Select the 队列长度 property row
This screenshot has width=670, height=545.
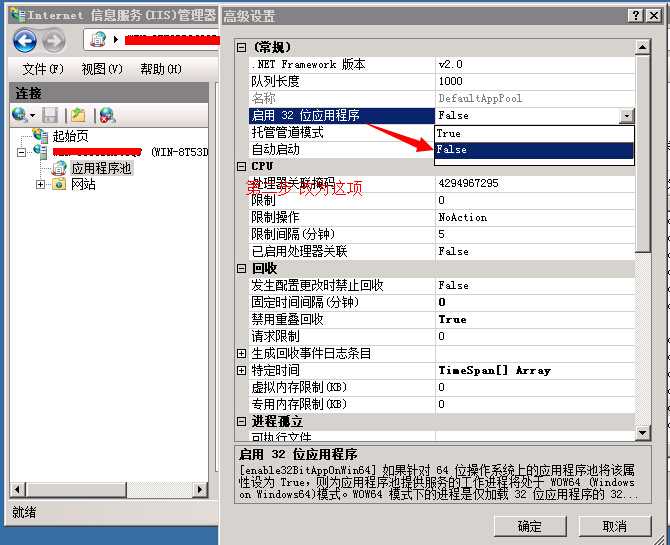tap(441, 81)
